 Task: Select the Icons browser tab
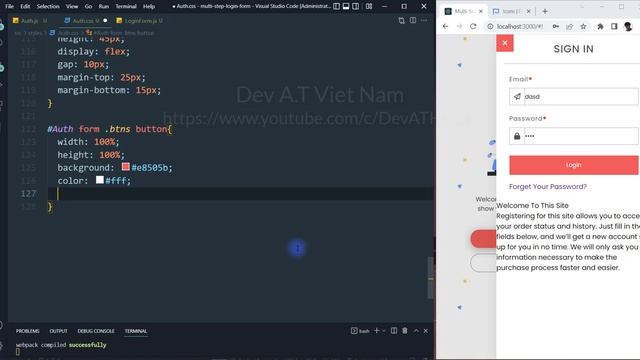pos(511,11)
